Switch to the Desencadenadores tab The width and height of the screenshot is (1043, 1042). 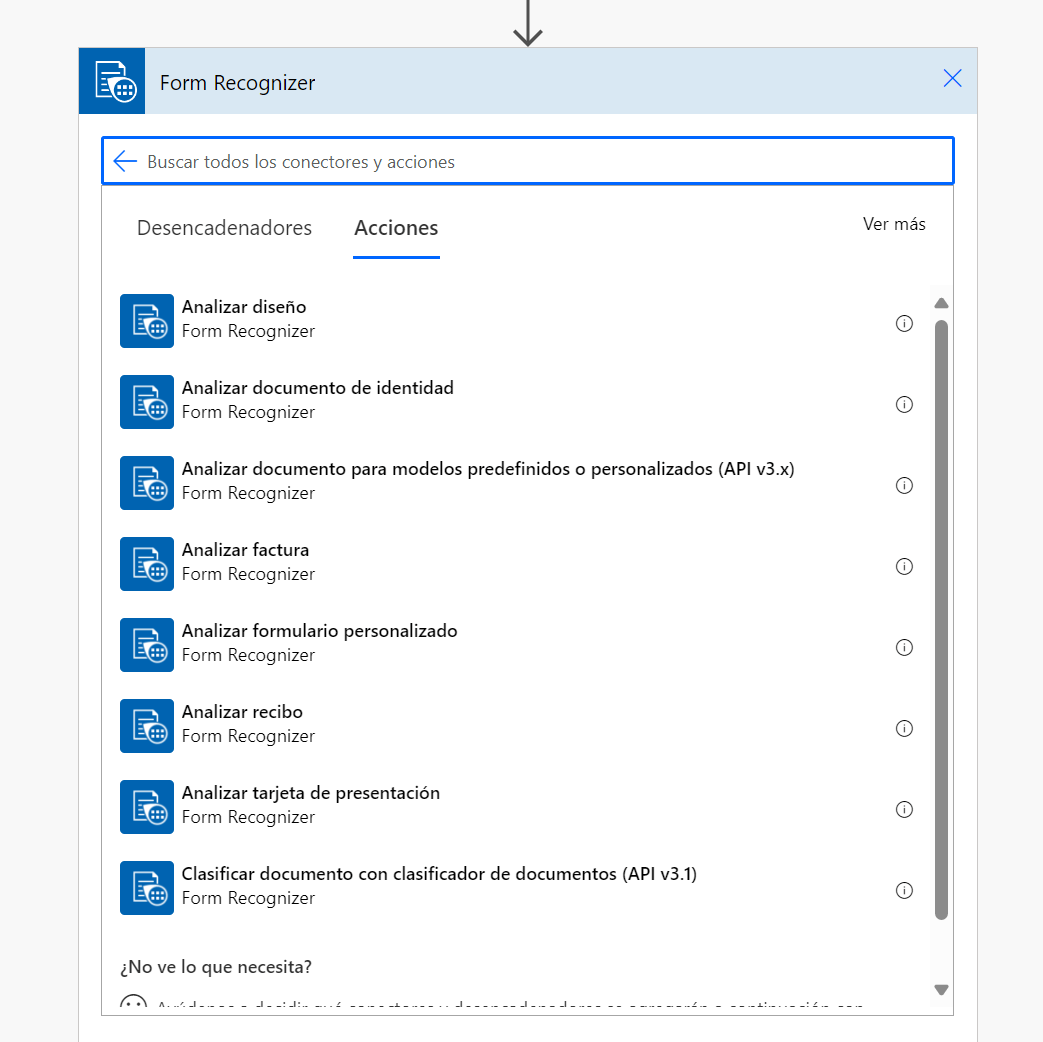(224, 228)
